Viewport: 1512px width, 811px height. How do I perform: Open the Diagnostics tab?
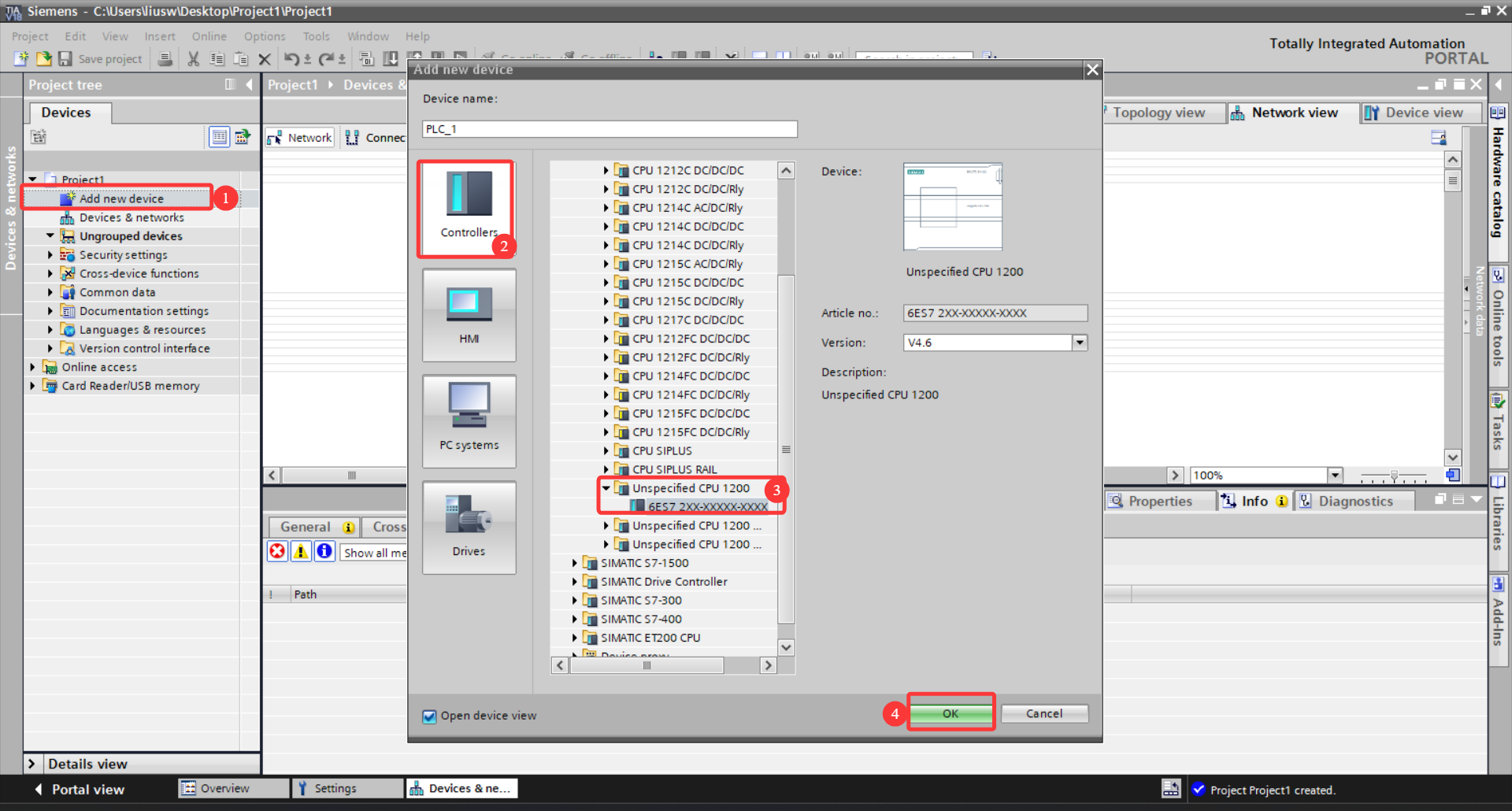point(1354,502)
